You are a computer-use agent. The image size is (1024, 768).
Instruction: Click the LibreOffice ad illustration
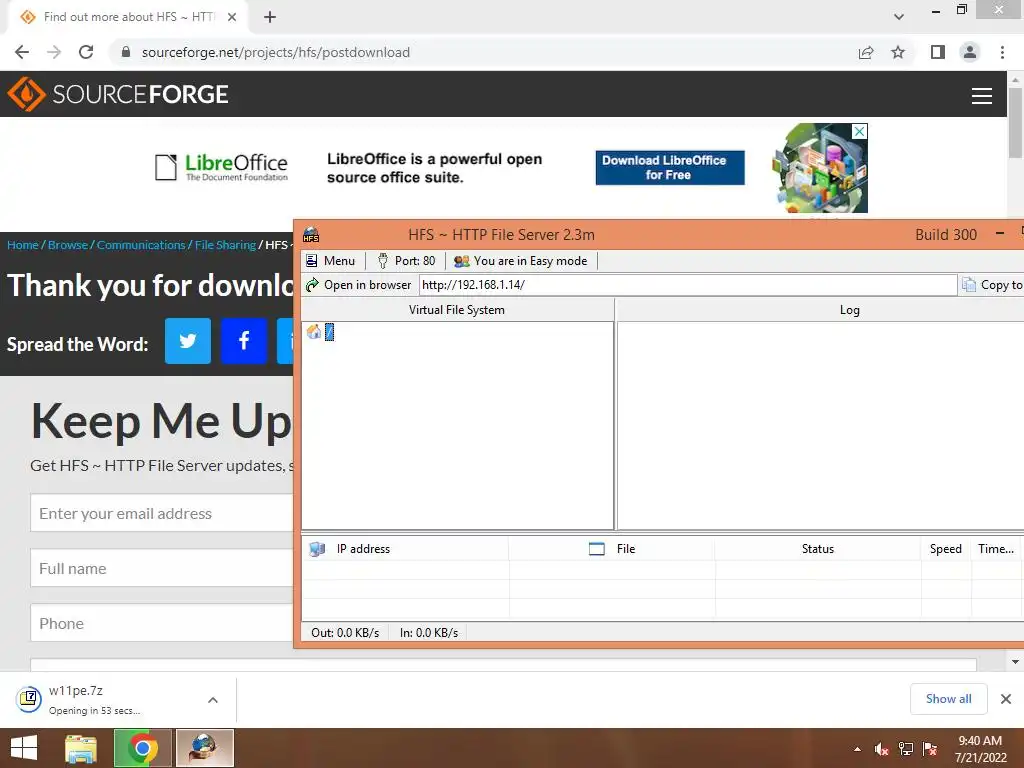click(x=819, y=170)
